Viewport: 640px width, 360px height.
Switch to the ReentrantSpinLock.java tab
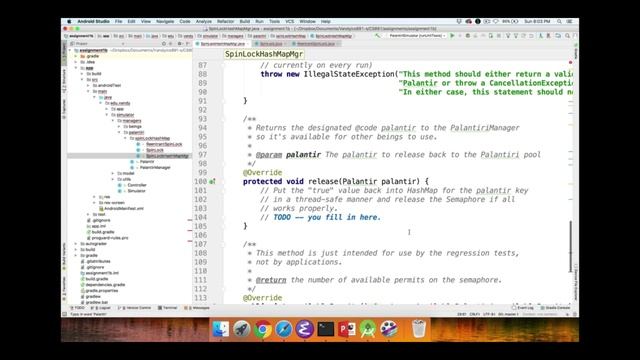click(315, 44)
